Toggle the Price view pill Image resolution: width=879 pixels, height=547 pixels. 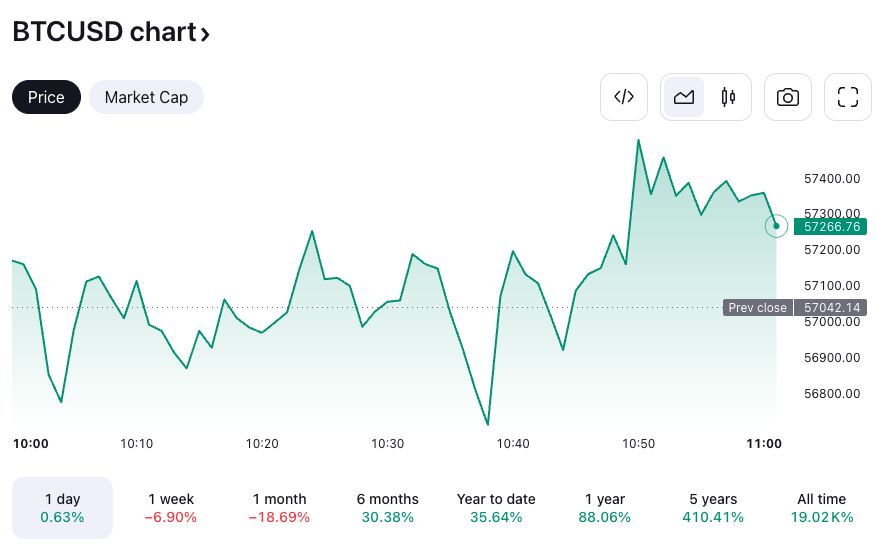[x=46, y=97]
